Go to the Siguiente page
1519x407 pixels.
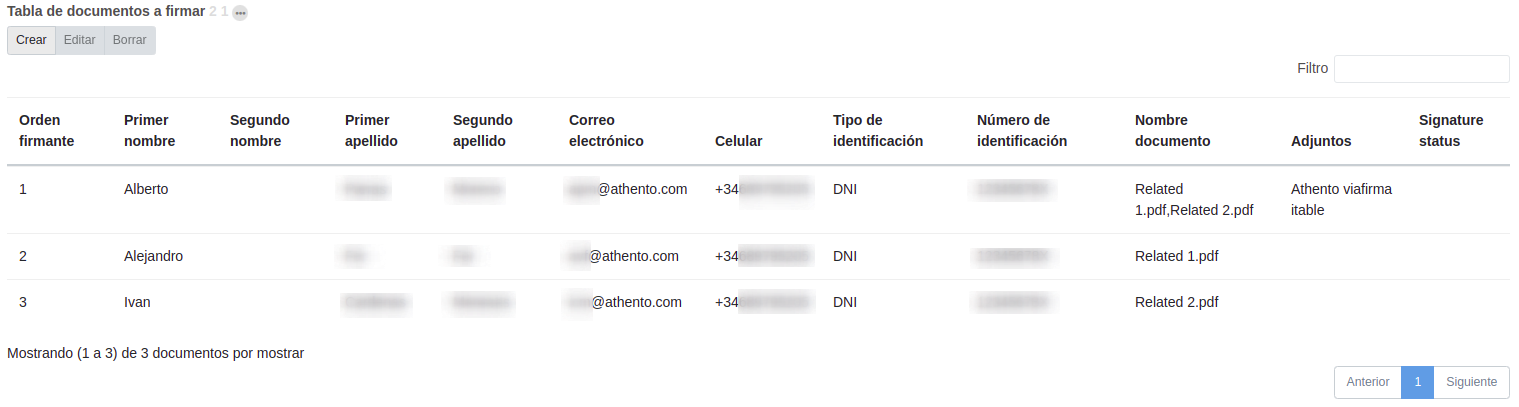click(x=1471, y=382)
